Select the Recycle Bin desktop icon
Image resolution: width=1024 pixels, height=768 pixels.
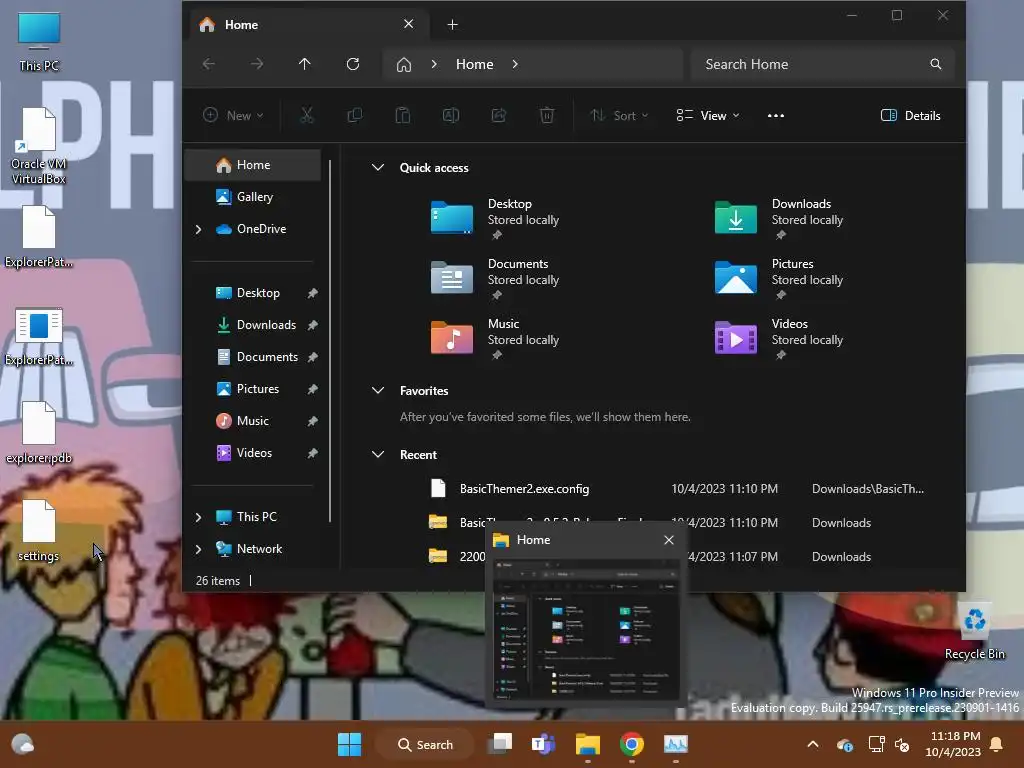pos(975,632)
